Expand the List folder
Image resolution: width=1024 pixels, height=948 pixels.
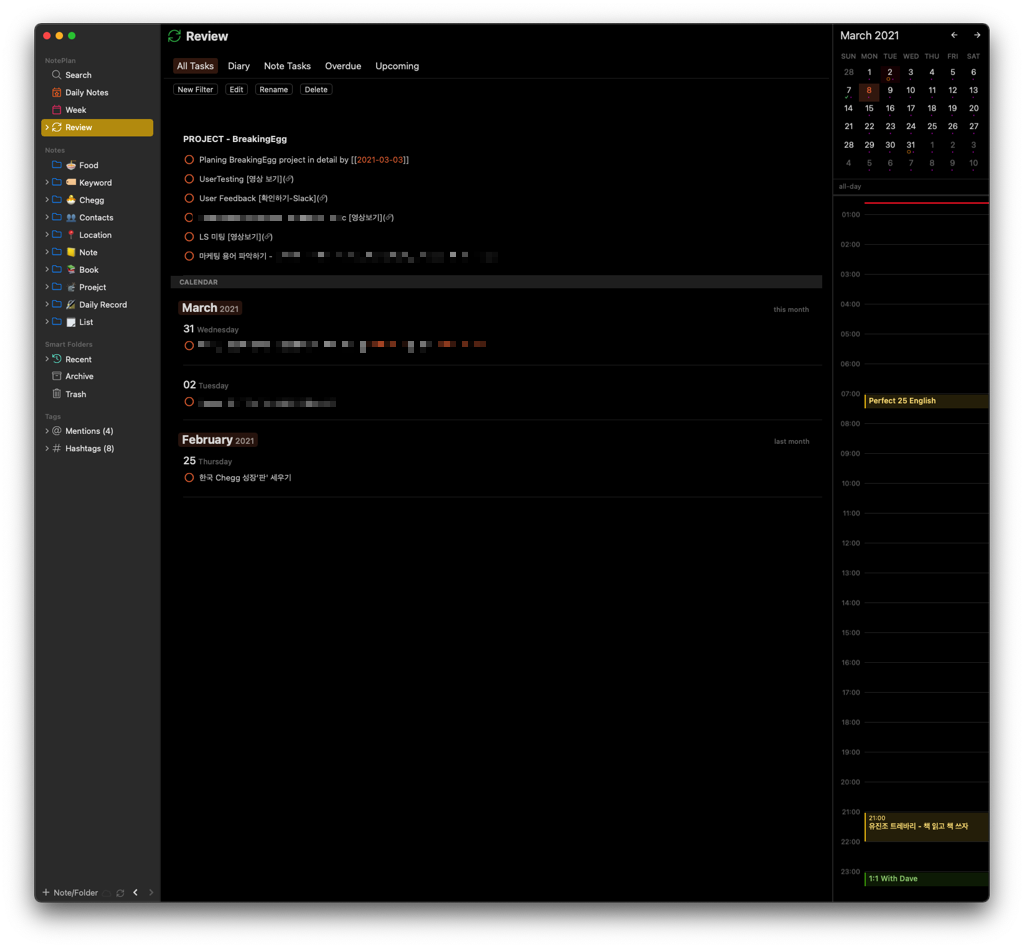[47, 322]
